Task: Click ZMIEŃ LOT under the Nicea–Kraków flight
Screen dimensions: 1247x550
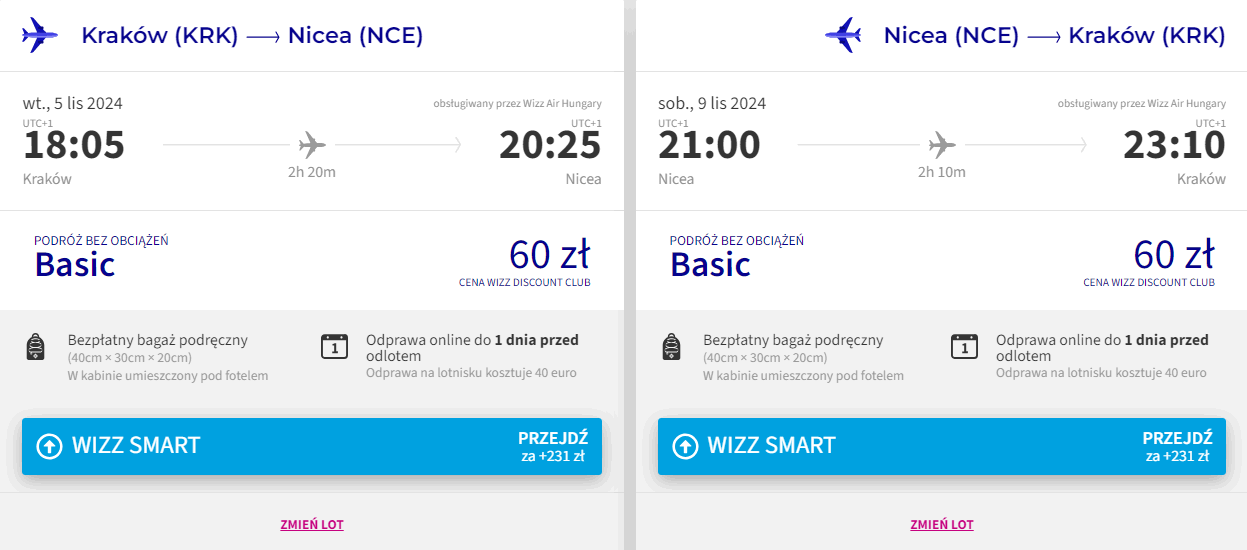Action: click(941, 525)
